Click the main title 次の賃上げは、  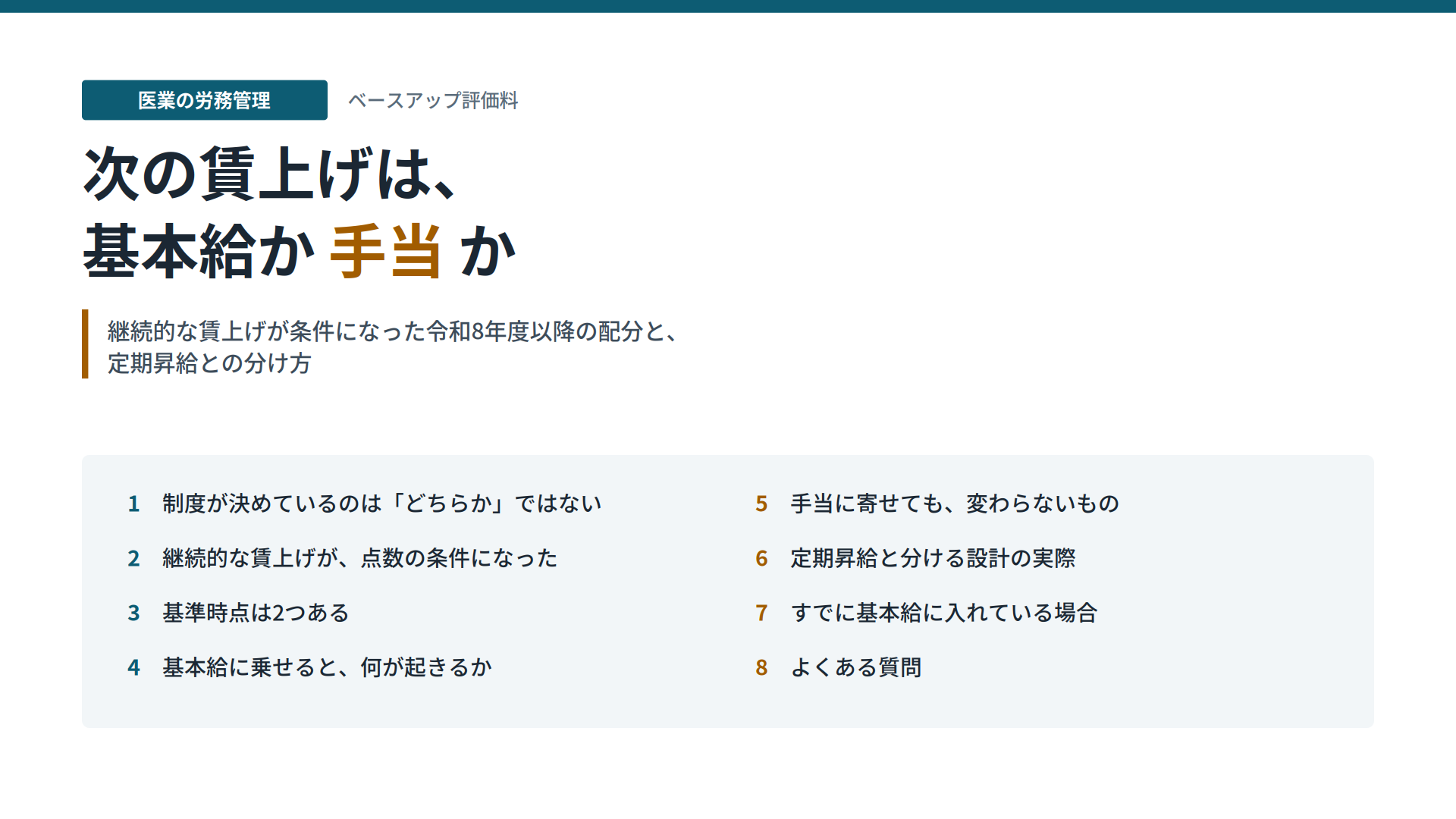pos(271,174)
